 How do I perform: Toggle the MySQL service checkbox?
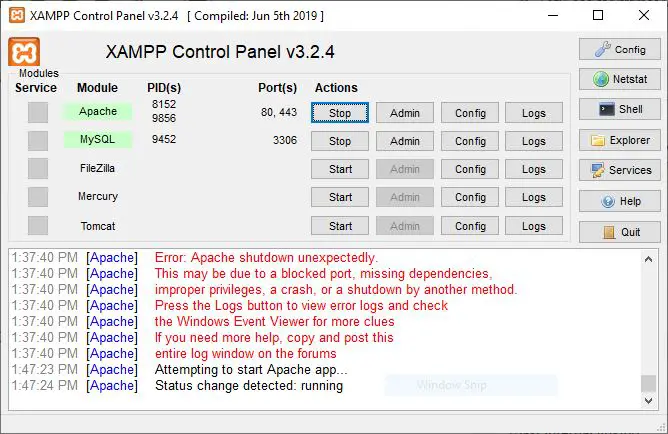pos(38,141)
